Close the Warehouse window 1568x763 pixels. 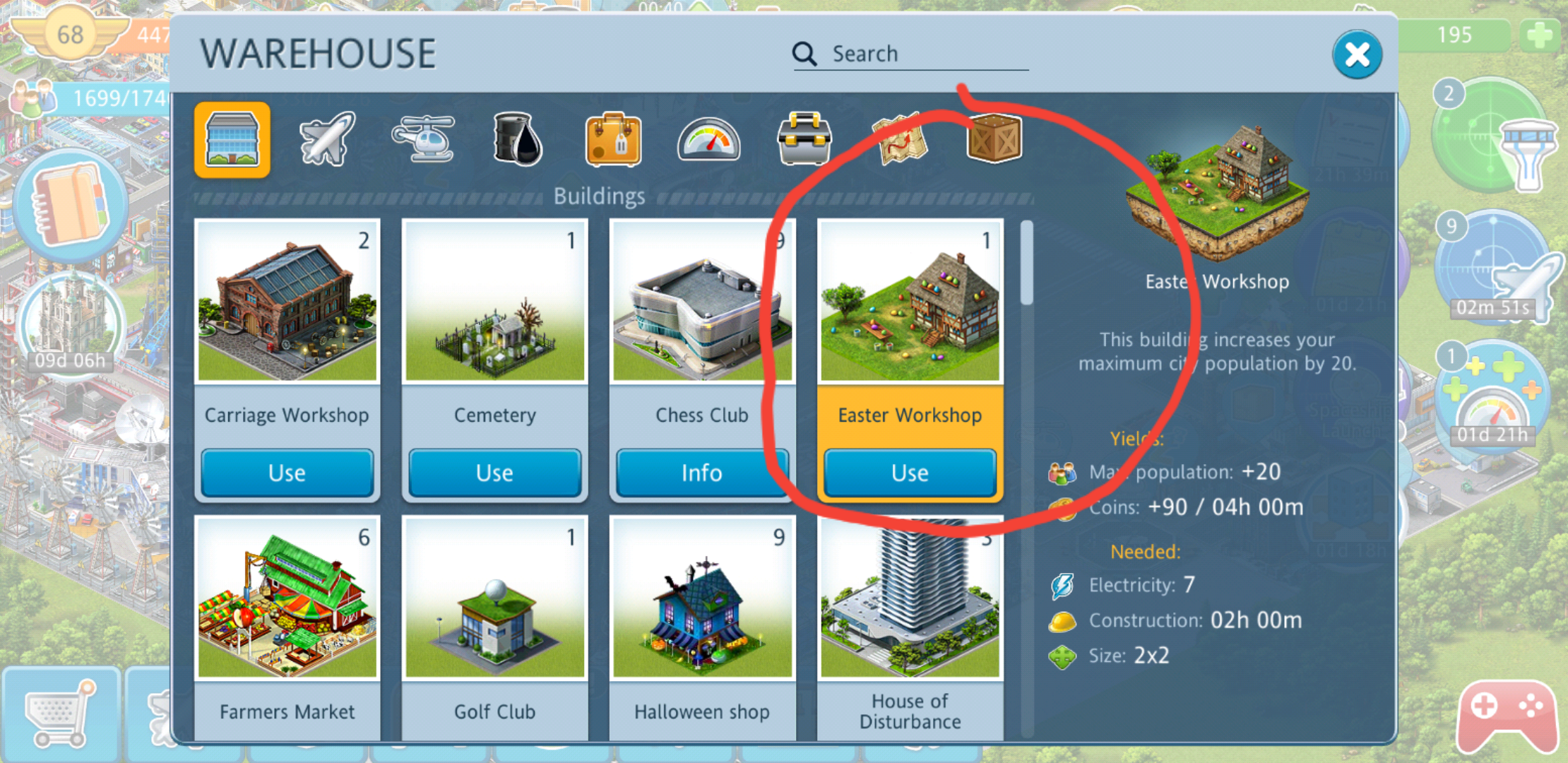click(x=1357, y=54)
